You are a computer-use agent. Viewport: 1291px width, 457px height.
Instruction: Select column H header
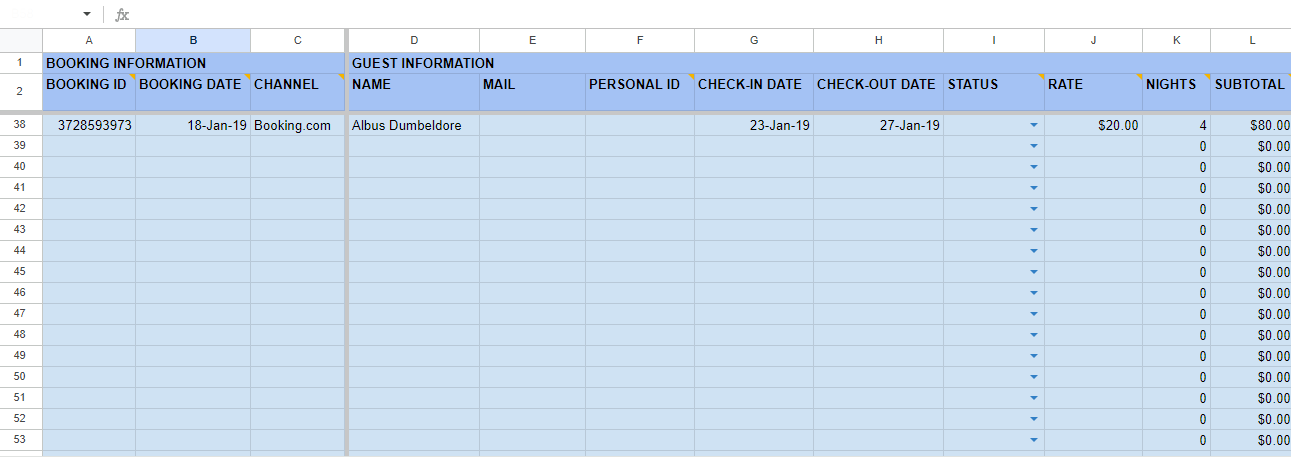879,40
